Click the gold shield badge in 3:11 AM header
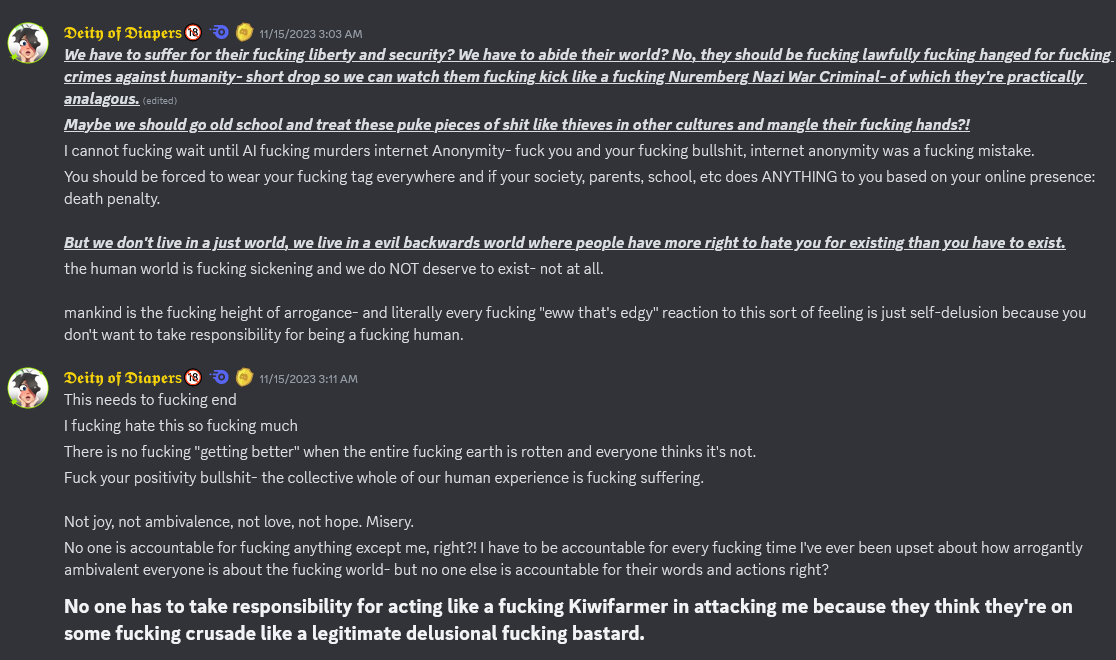 [x=244, y=377]
